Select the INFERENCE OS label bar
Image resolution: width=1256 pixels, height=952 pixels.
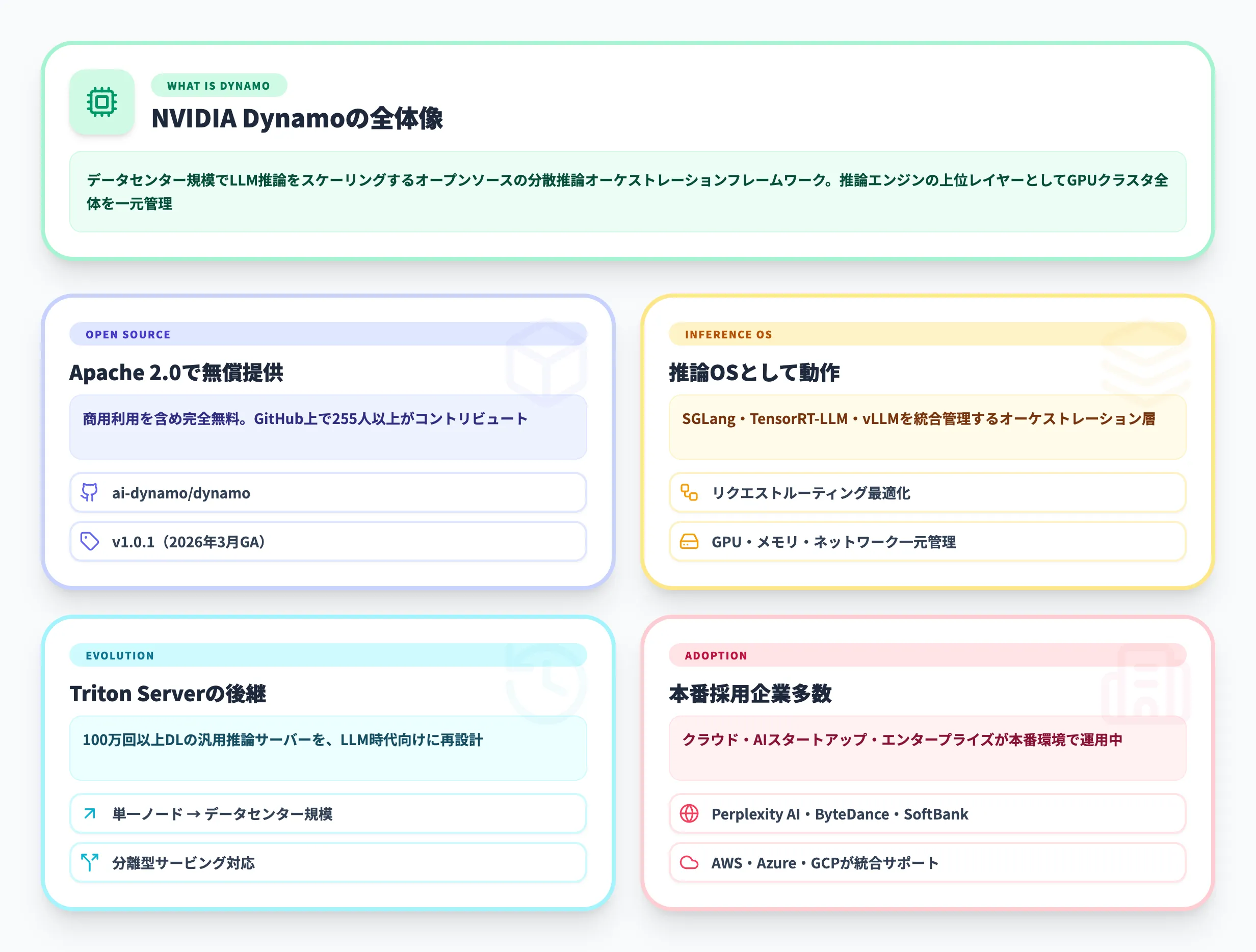[x=927, y=334]
